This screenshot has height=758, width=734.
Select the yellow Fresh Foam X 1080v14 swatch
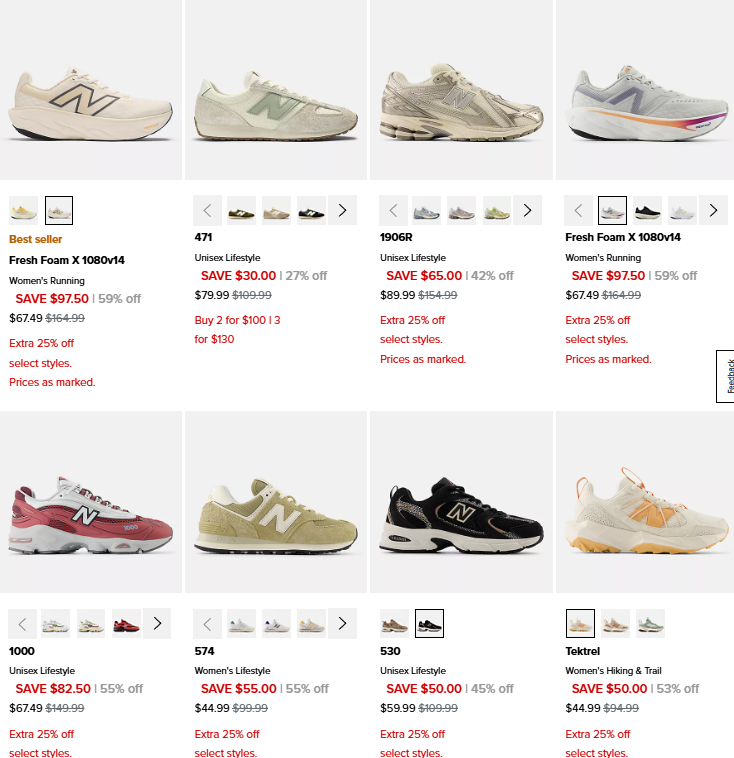[x=23, y=210]
